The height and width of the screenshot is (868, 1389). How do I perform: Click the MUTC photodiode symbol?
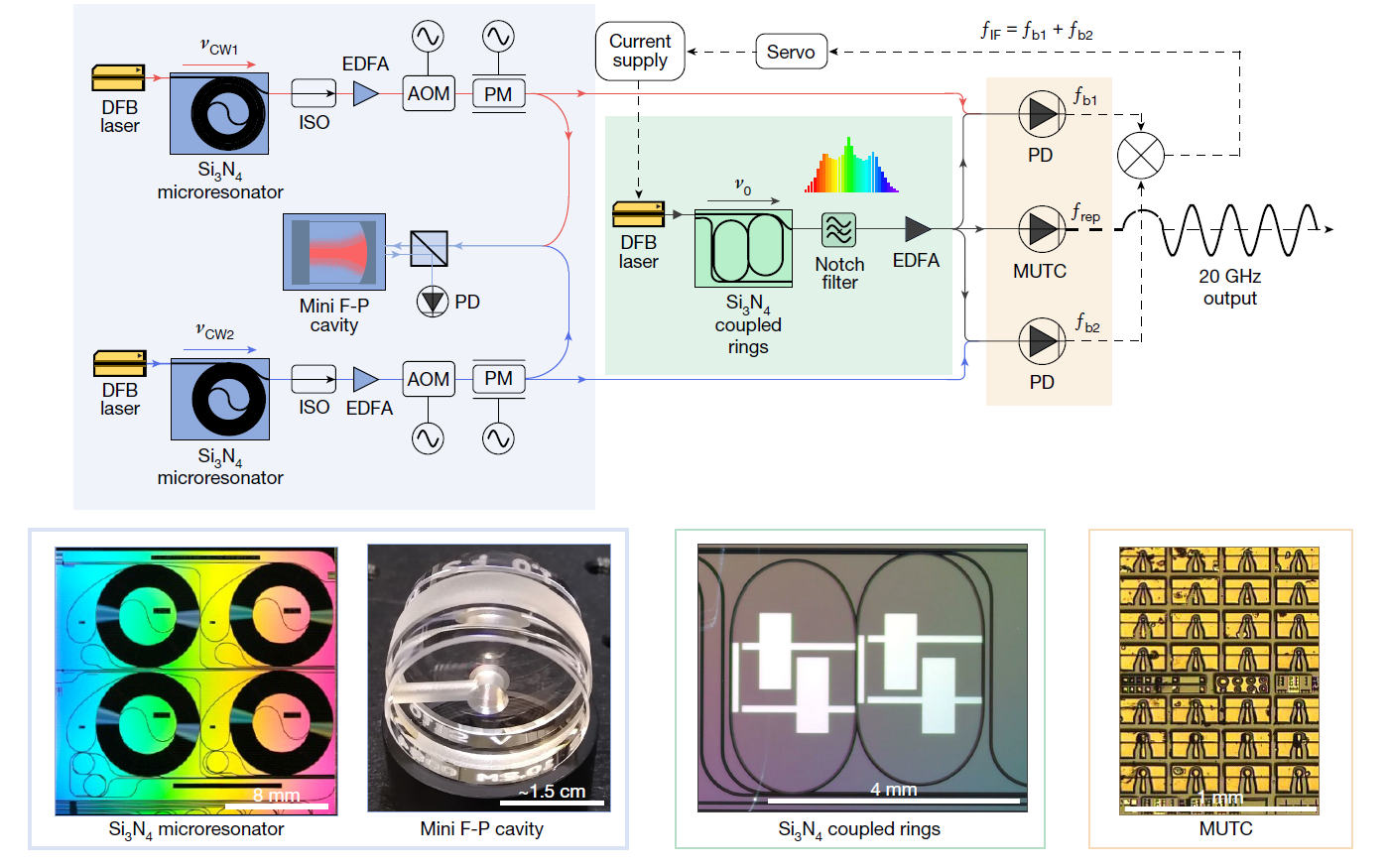click(1042, 229)
